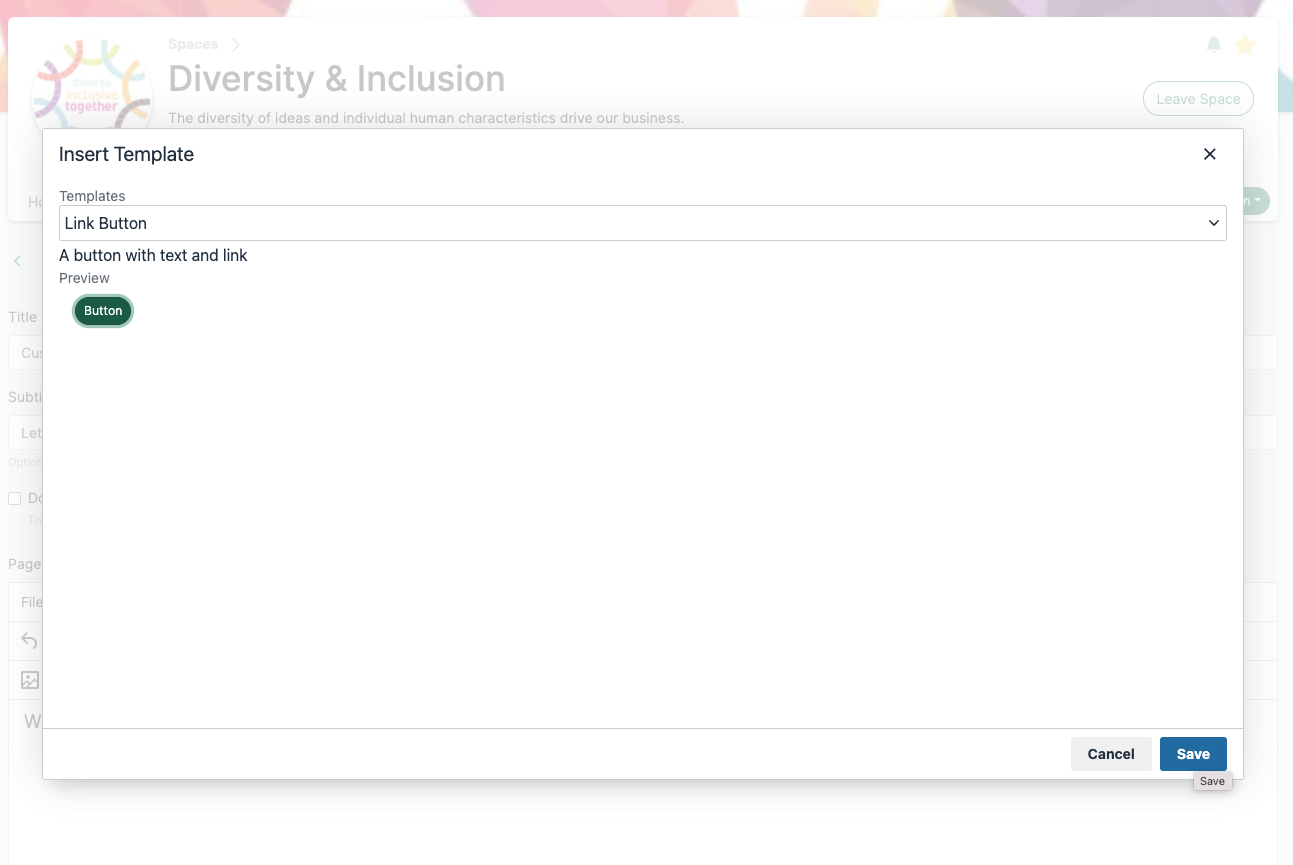Click the insert image icon in editor
Image resolution: width=1293 pixels, height=865 pixels.
click(30, 680)
